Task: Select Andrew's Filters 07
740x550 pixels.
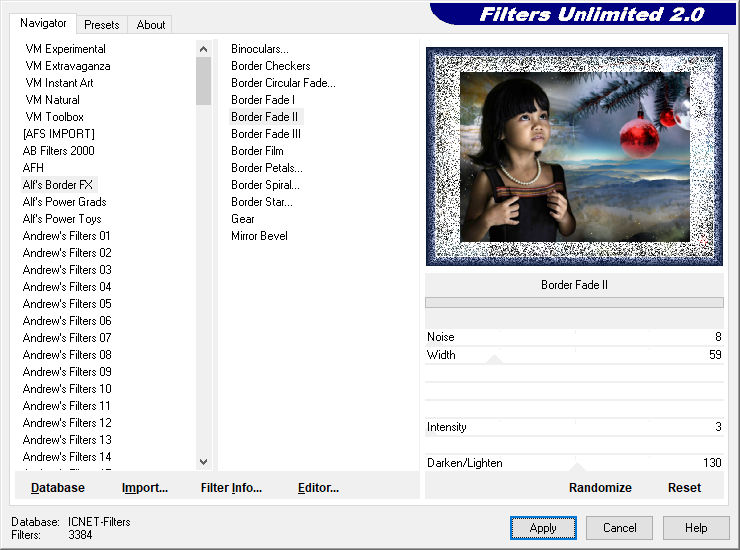Action: [67, 338]
